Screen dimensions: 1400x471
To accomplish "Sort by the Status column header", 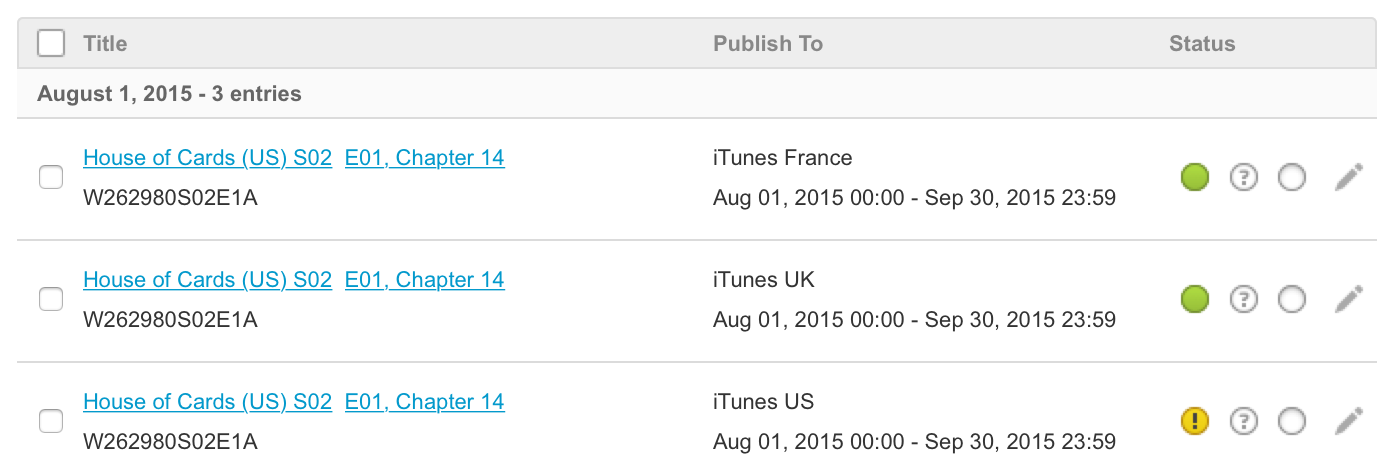I will point(1202,44).
